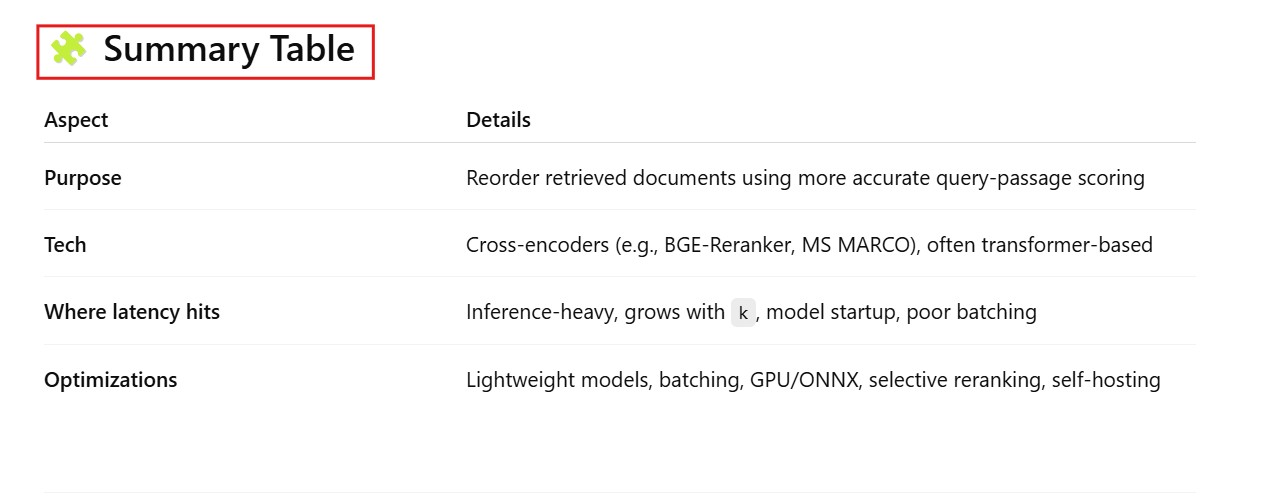Click the poor batching text
Image resolution: width=1266 pixels, height=503 pixels.
pos(971,312)
